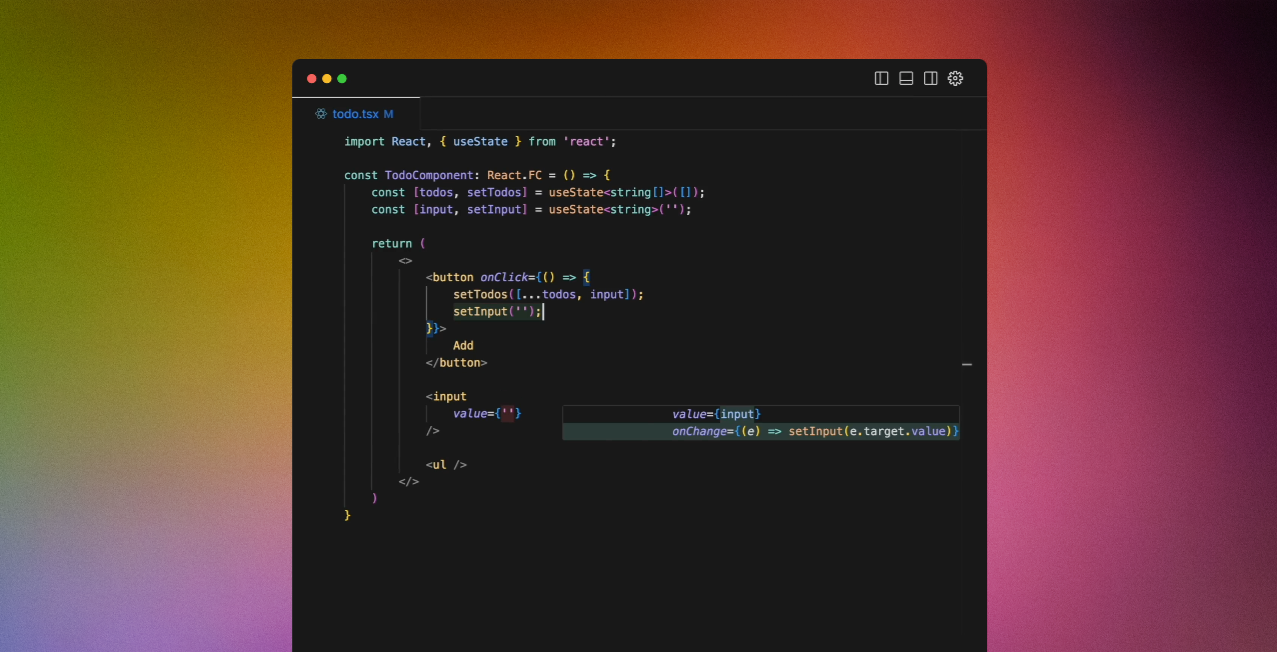The image size is (1277, 652).
Task: Toggle the secondary side bar layout icon
Action: pyautogui.click(x=930, y=78)
